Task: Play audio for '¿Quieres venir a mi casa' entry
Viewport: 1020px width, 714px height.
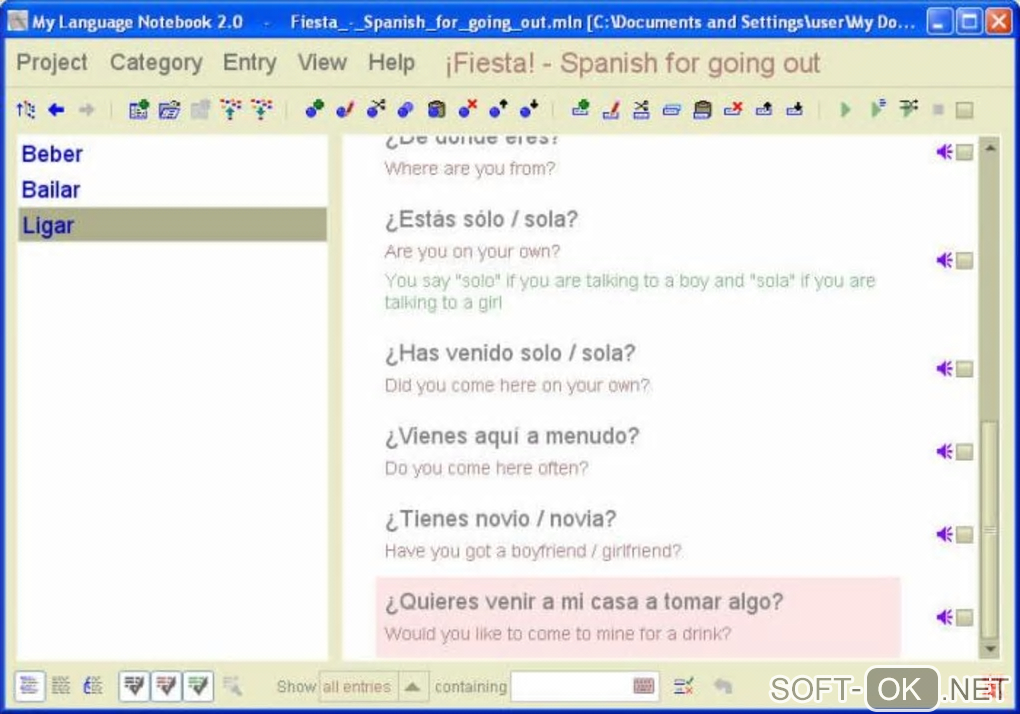Action: [944, 617]
